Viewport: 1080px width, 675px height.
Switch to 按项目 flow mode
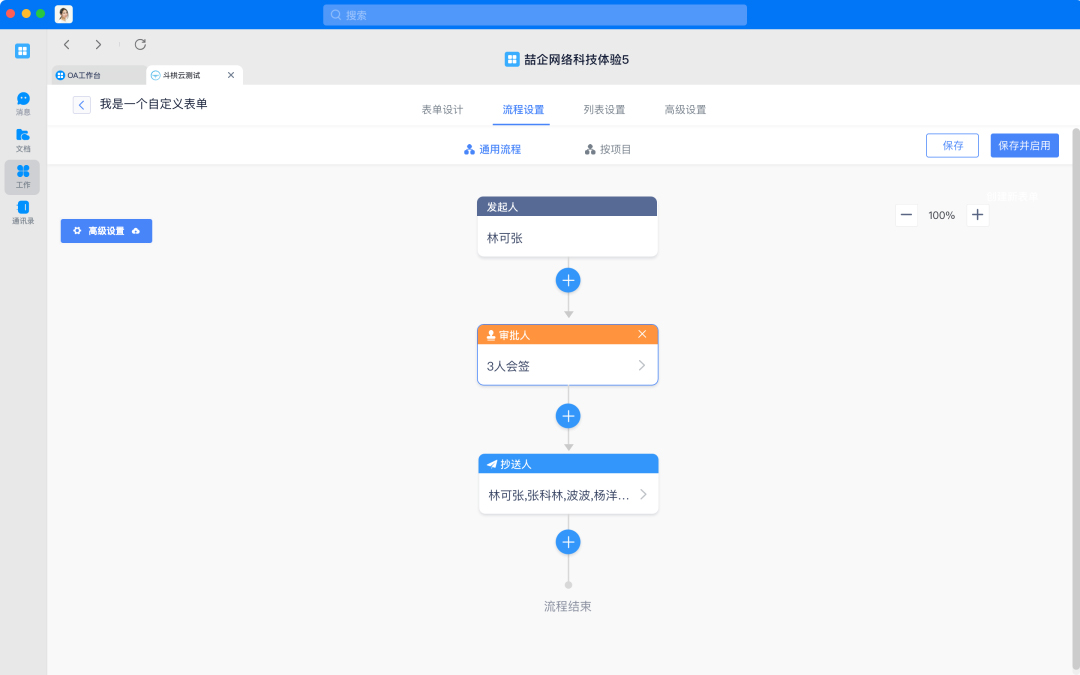point(607,149)
